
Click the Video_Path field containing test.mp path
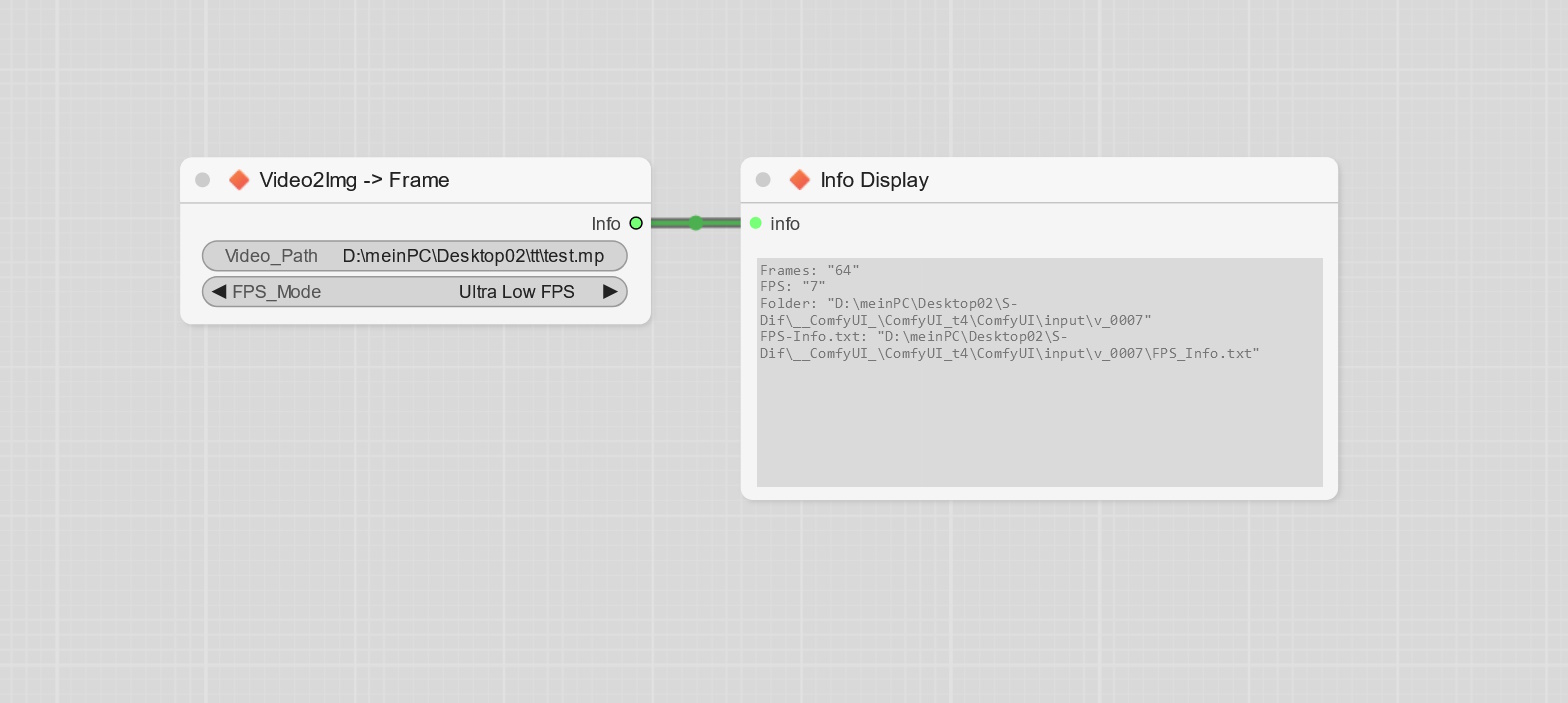click(x=473, y=256)
